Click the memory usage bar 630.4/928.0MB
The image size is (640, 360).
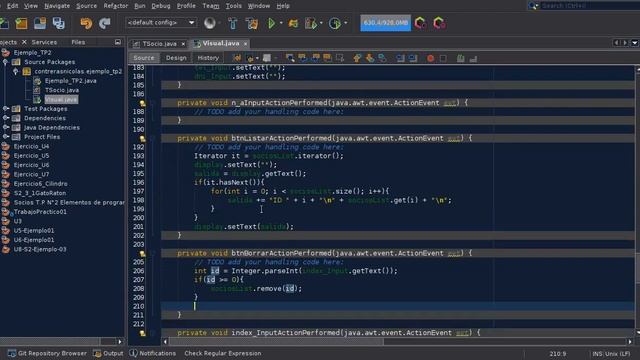(x=385, y=23)
